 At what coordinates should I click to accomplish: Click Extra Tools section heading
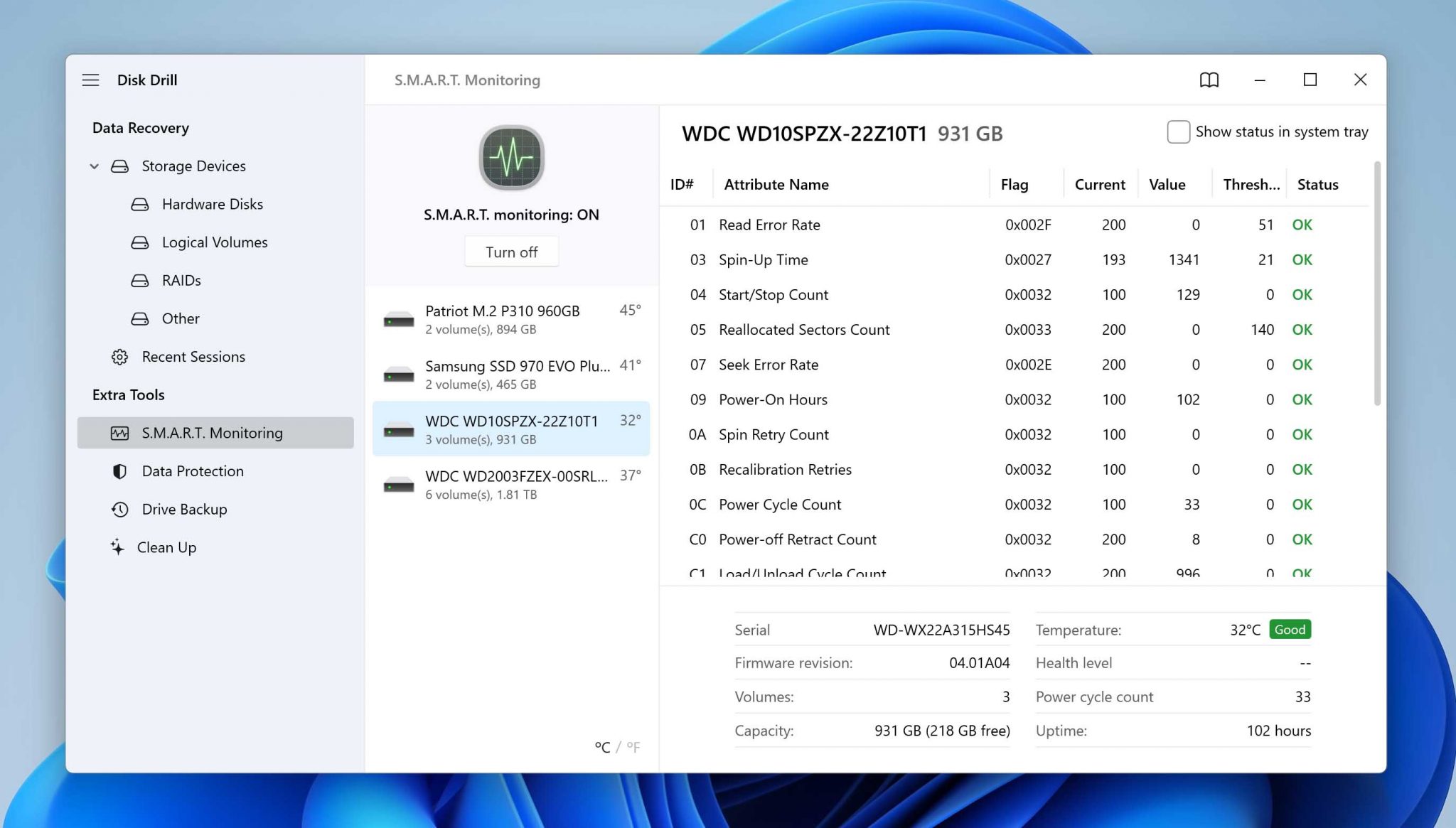pyautogui.click(x=128, y=395)
